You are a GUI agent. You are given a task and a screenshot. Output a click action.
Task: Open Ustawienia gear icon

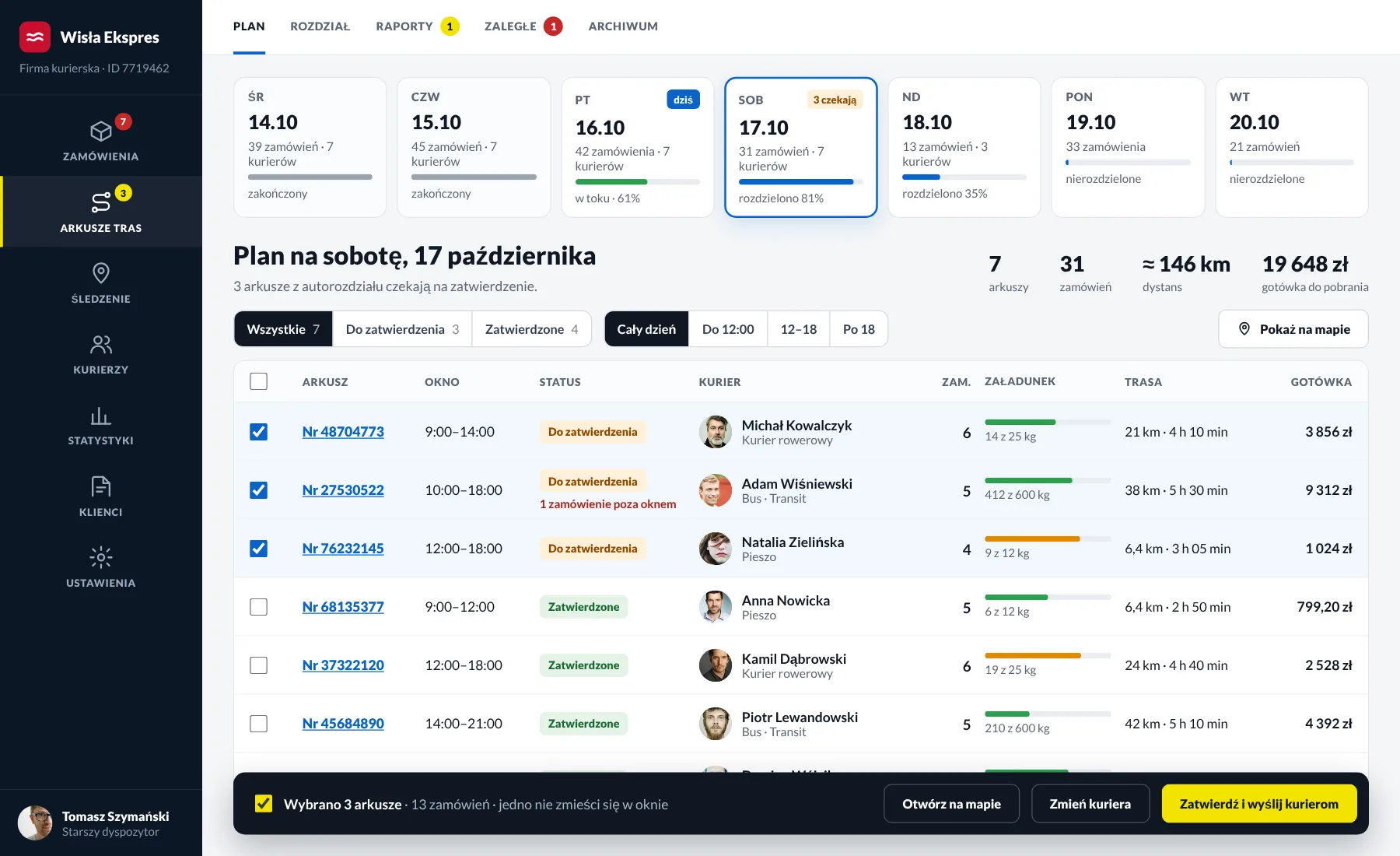tap(101, 557)
